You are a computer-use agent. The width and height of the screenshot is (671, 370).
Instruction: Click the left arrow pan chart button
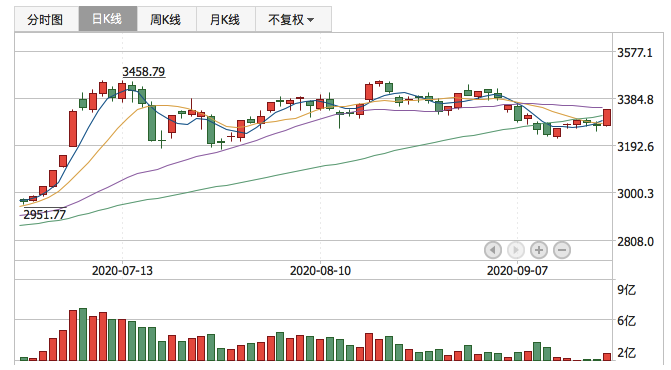pyautogui.click(x=493, y=250)
